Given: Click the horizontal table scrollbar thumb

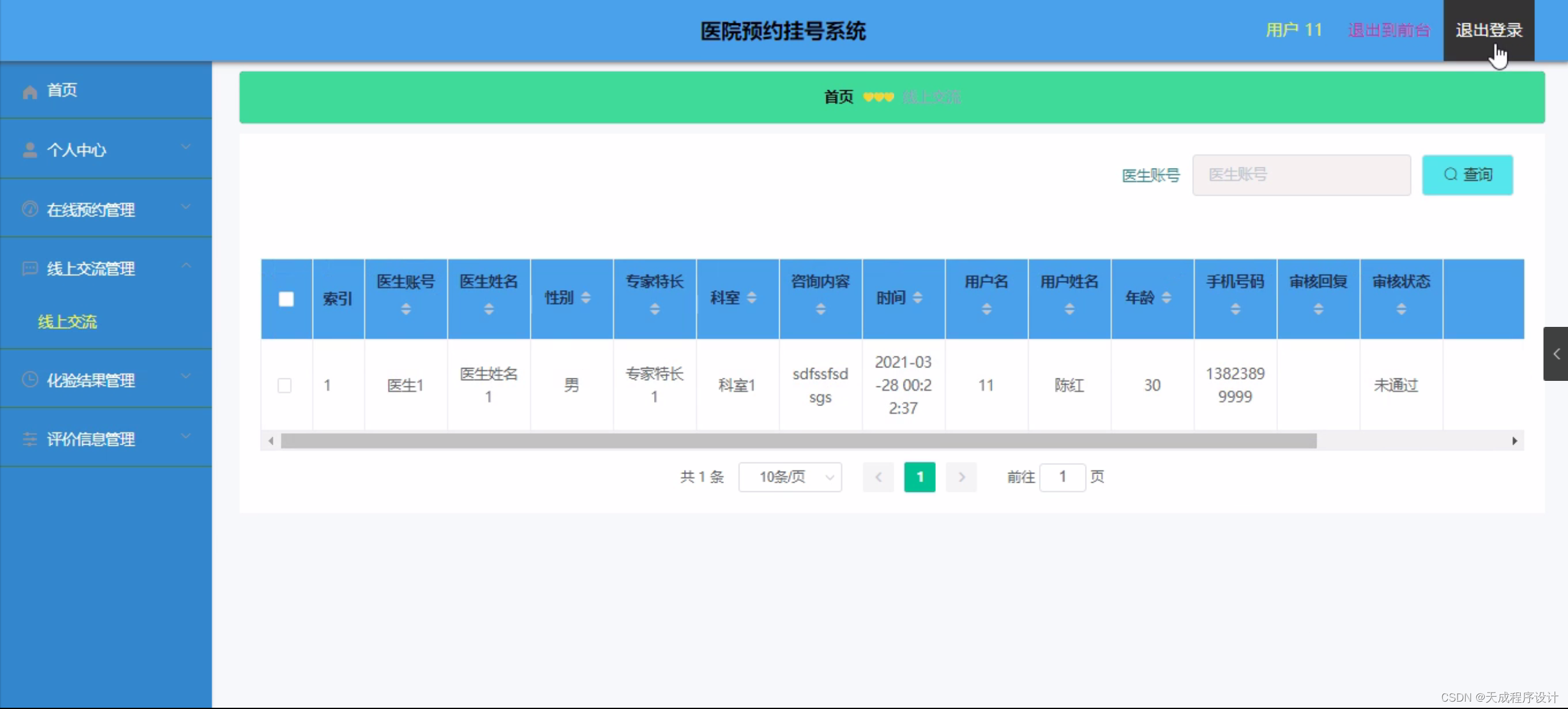Looking at the screenshot, I should (797, 441).
